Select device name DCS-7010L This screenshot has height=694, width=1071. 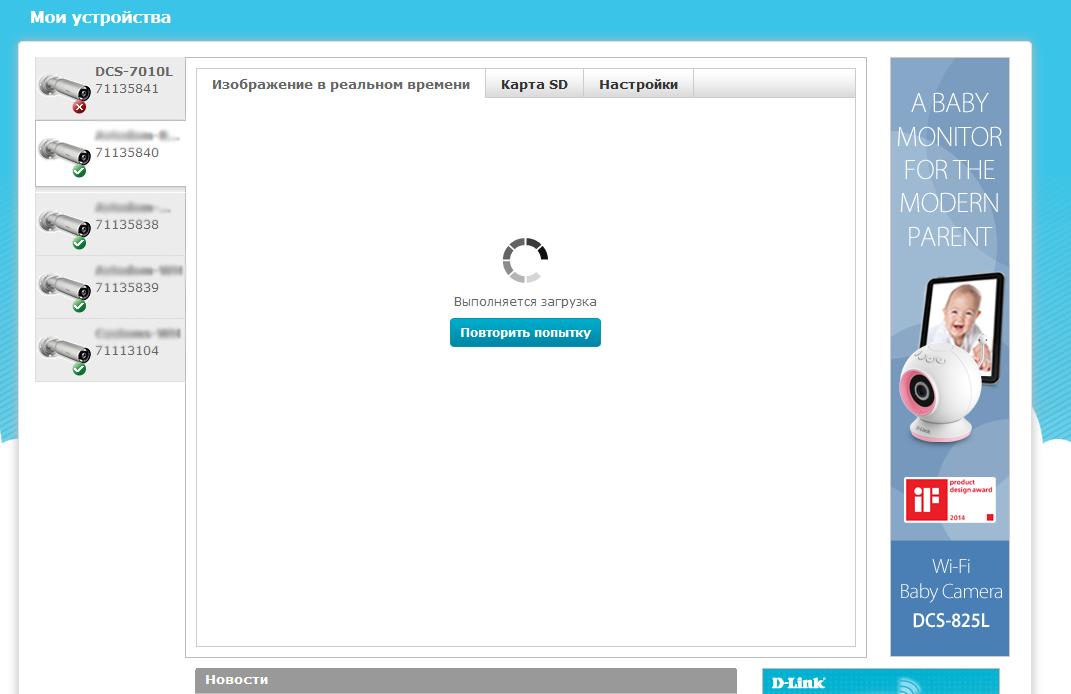pyautogui.click(x=134, y=71)
